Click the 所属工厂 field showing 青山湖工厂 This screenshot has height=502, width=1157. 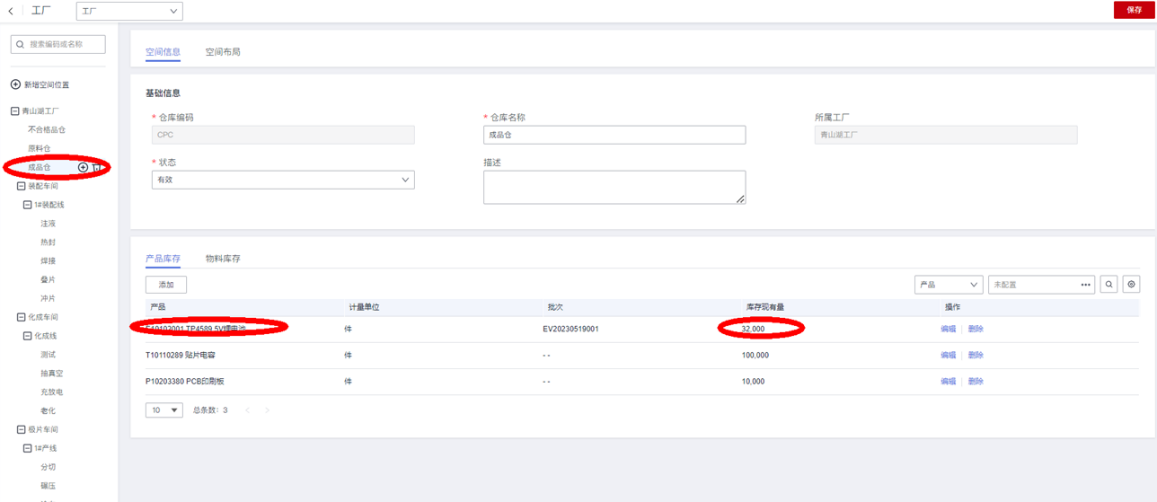click(x=946, y=134)
